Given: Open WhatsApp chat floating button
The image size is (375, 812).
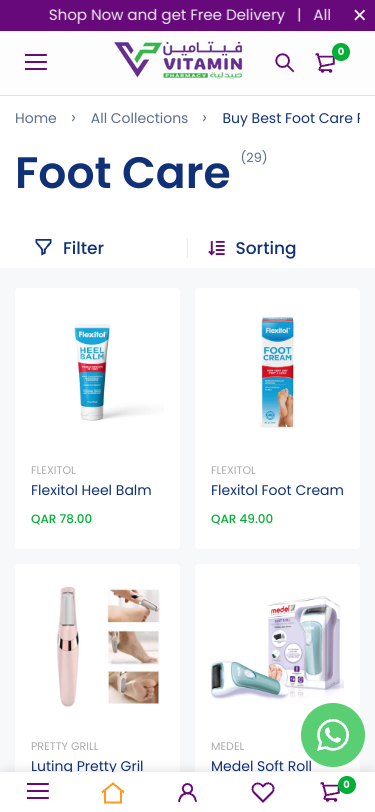Looking at the screenshot, I should coord(333,735).
